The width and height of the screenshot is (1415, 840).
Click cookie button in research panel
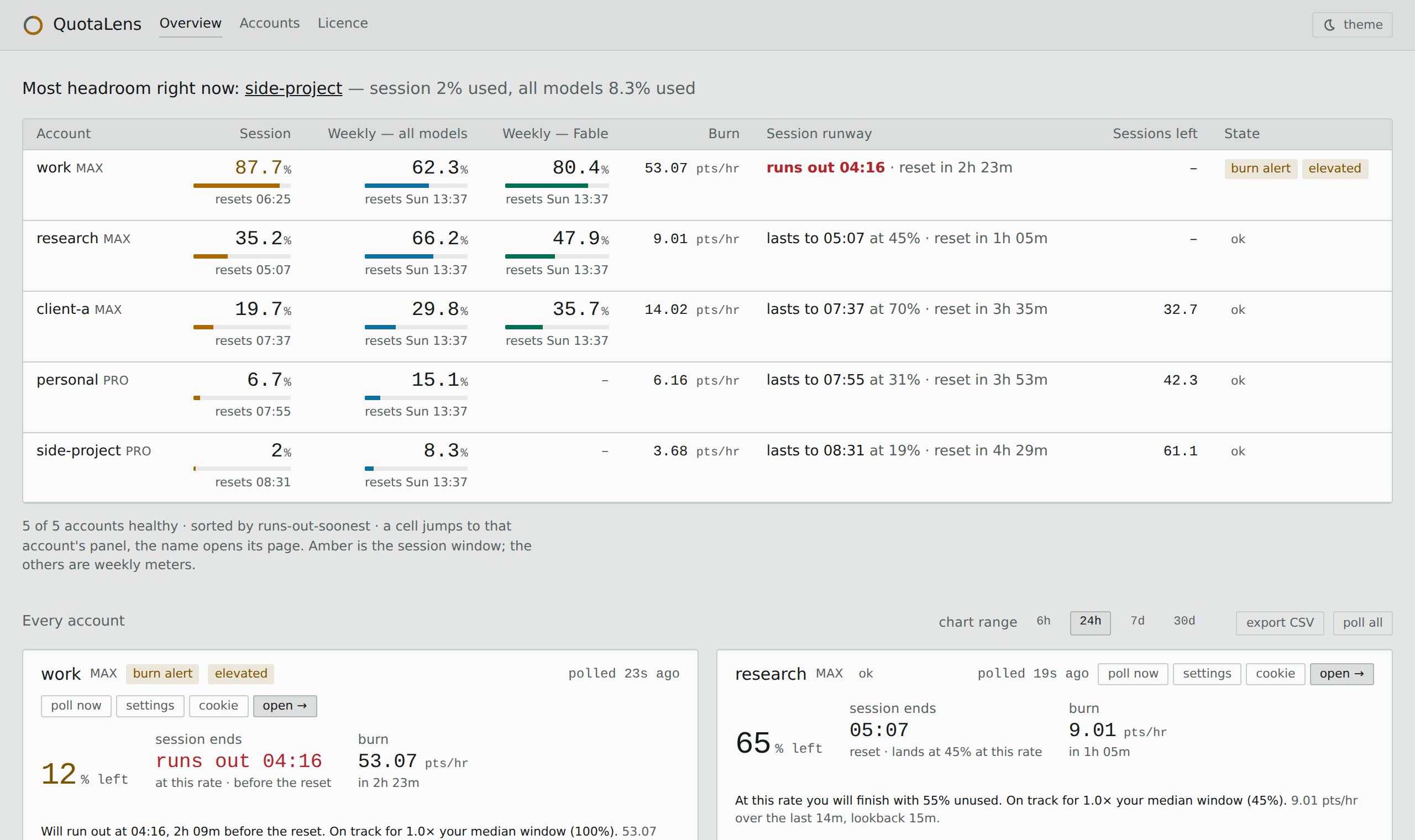click(1275, 674)
